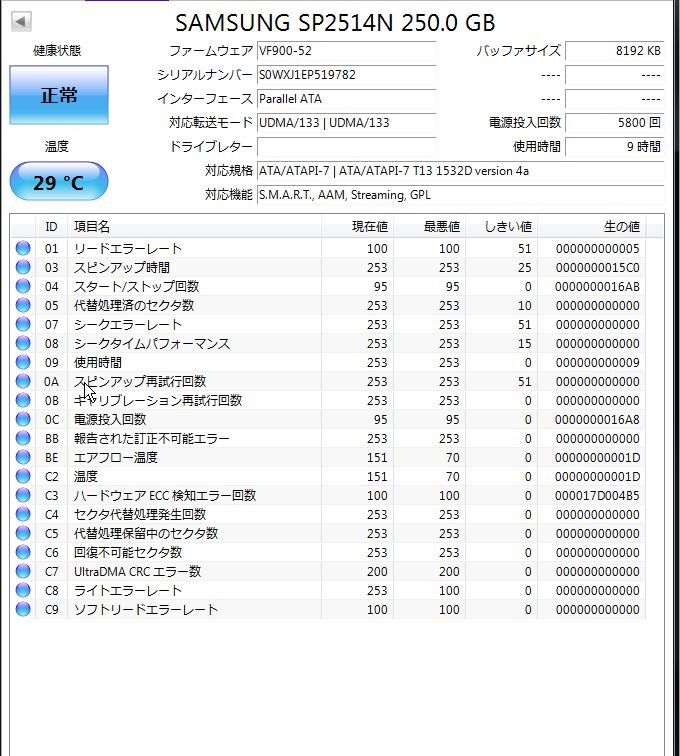Click the status orb for ID C7 UltraDMA CRC
Screen dimensions: 680x756
23,571
